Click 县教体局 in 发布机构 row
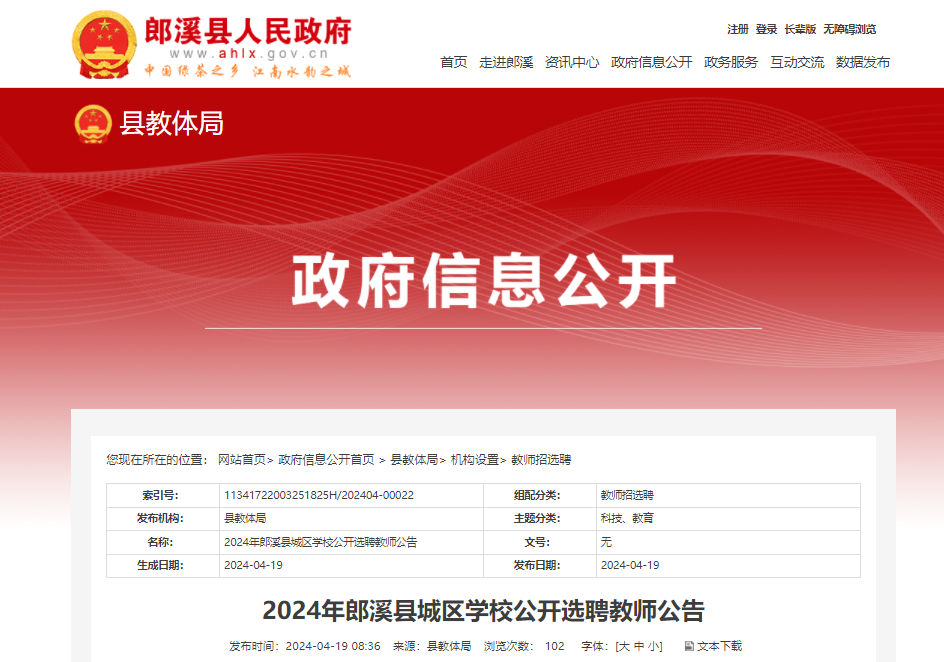 tap(245, 518)
